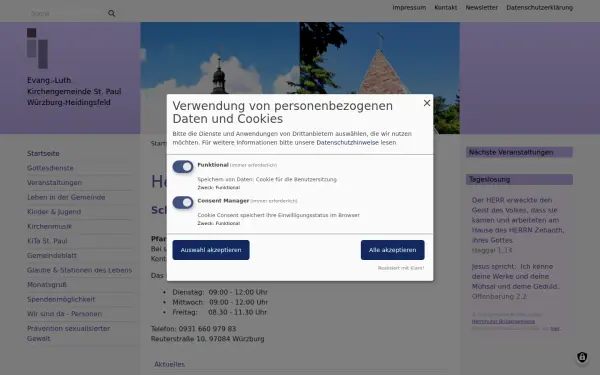The image size is (600, 375).
Task: Open Glaube & Stationen des Lebens
Action: click(x=79, y=270)
